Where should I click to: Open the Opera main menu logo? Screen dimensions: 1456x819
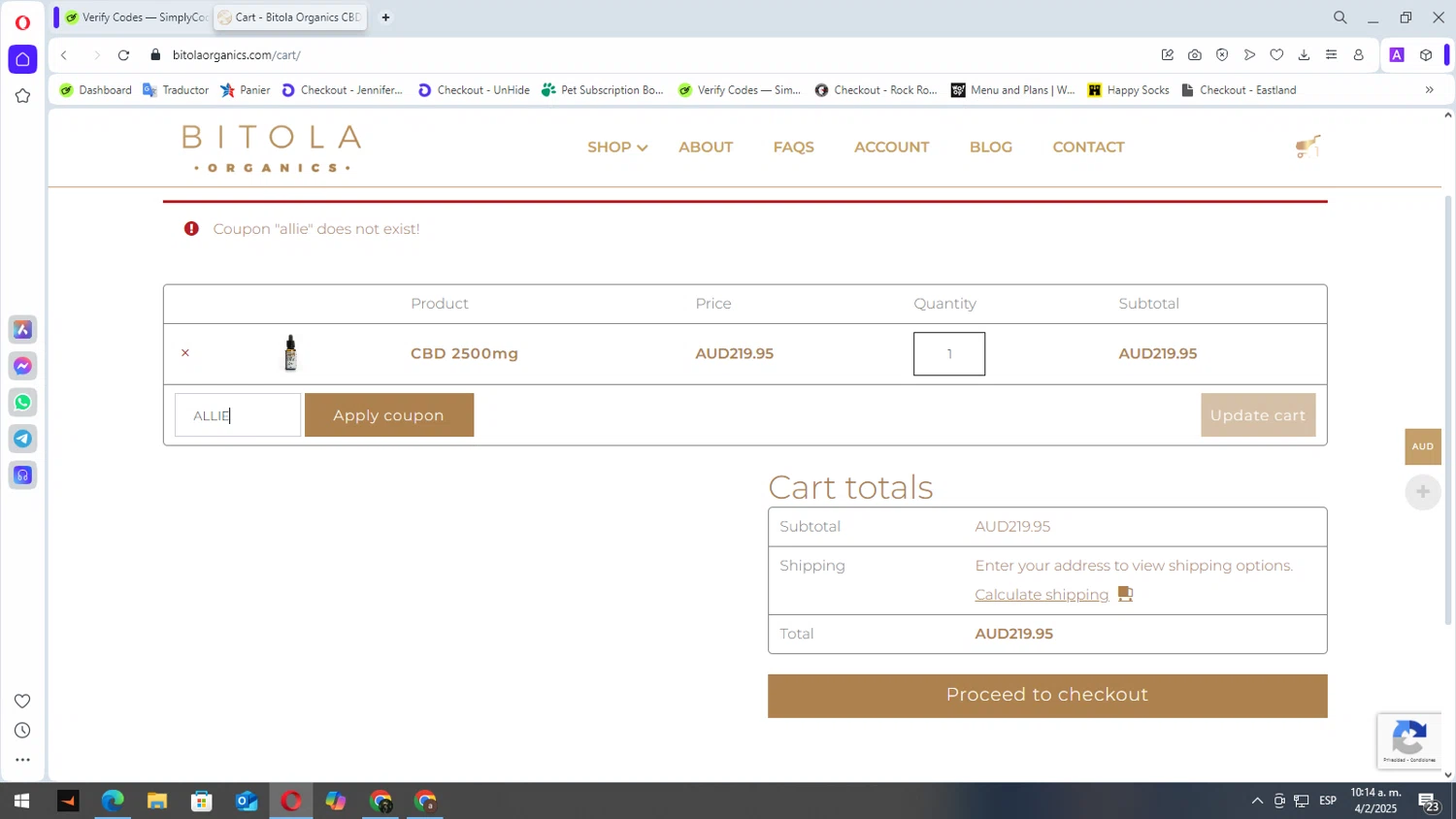coord(22,21)
